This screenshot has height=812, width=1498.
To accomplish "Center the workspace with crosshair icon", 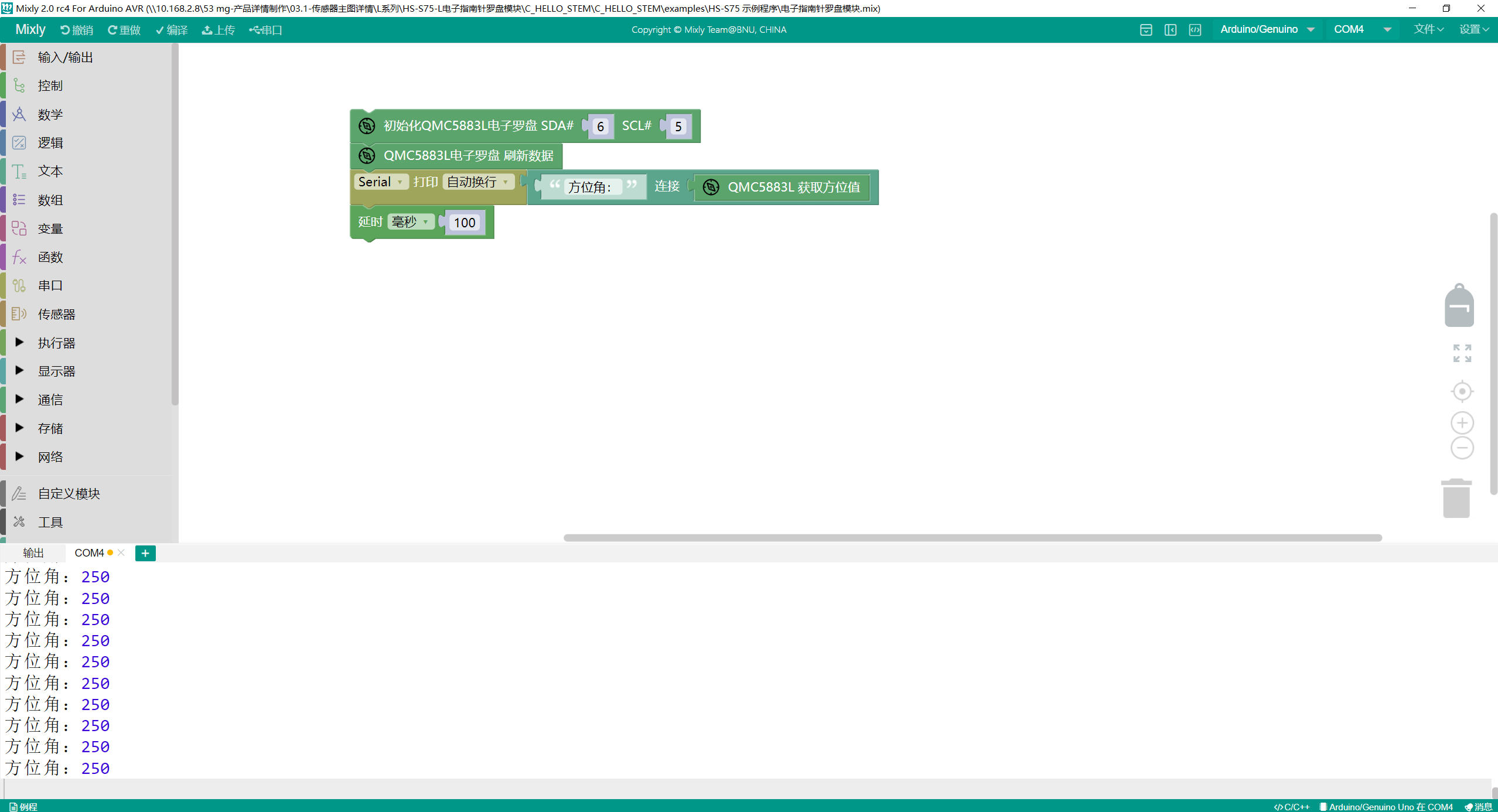I will (1462, 391).
